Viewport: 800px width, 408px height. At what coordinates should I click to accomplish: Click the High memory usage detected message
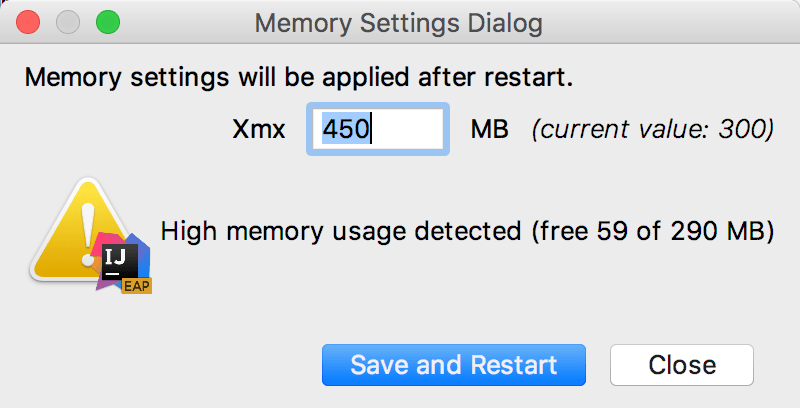tap(340, 232)
